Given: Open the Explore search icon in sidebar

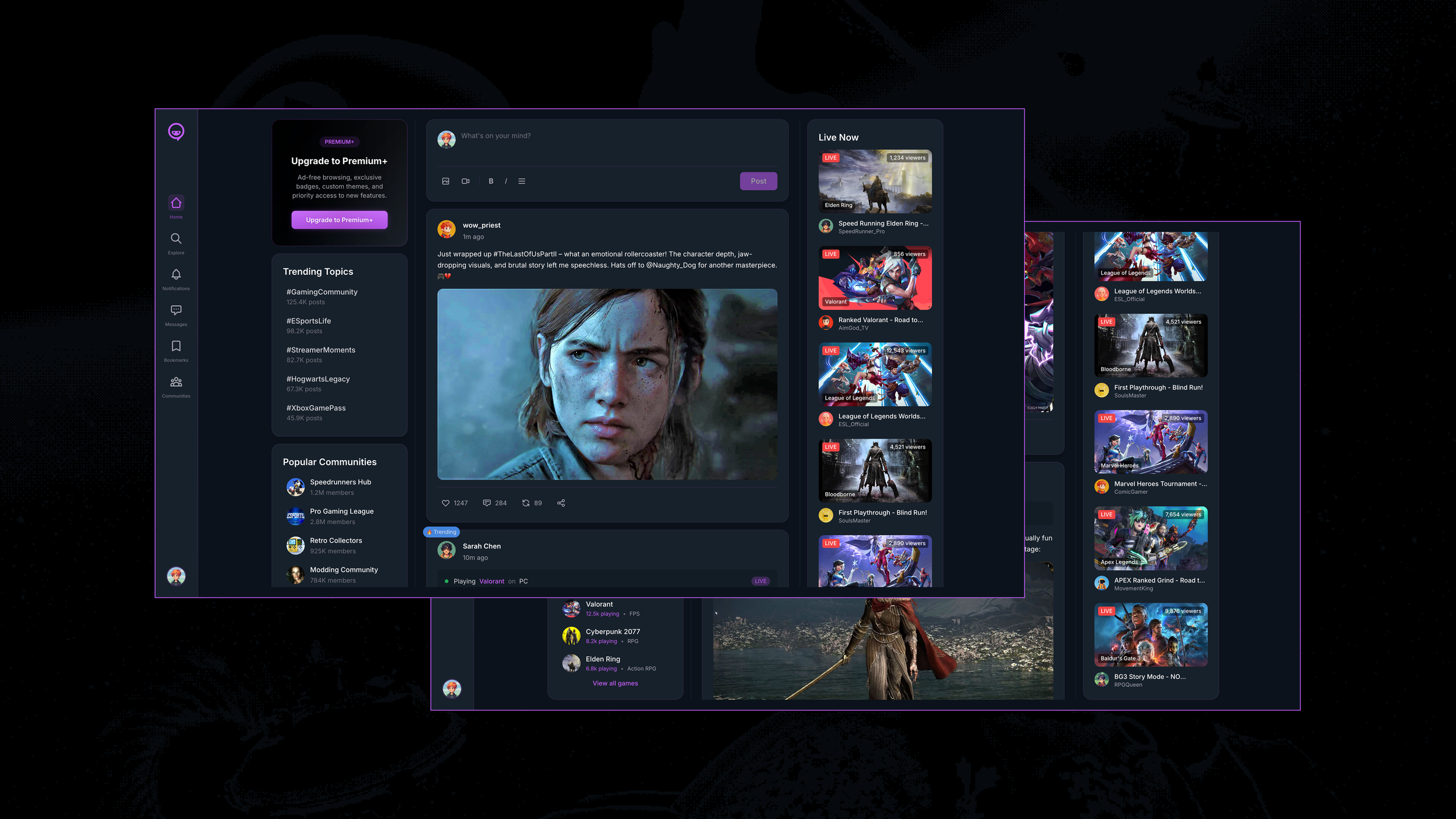Looking at the screenshot, I should (x=176, y=239).
